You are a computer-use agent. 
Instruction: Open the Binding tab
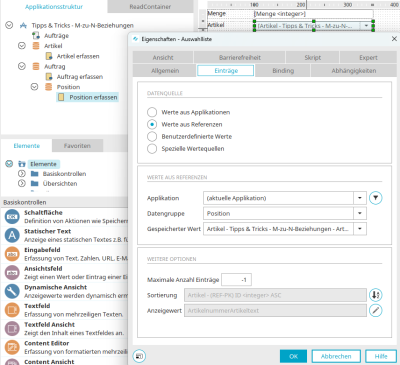[283, 71]
